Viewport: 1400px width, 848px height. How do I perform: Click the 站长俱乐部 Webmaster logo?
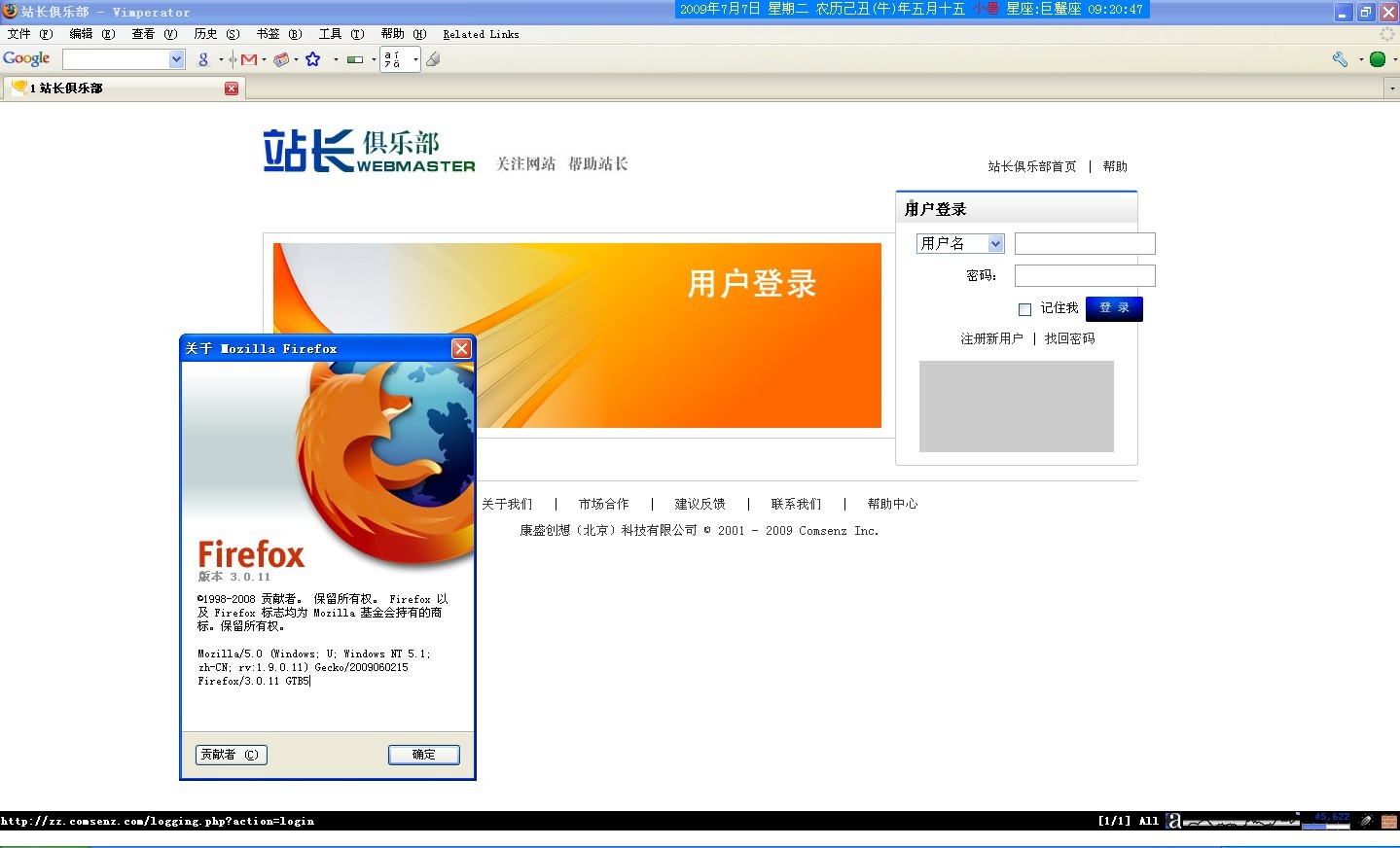tap(370, 152)
